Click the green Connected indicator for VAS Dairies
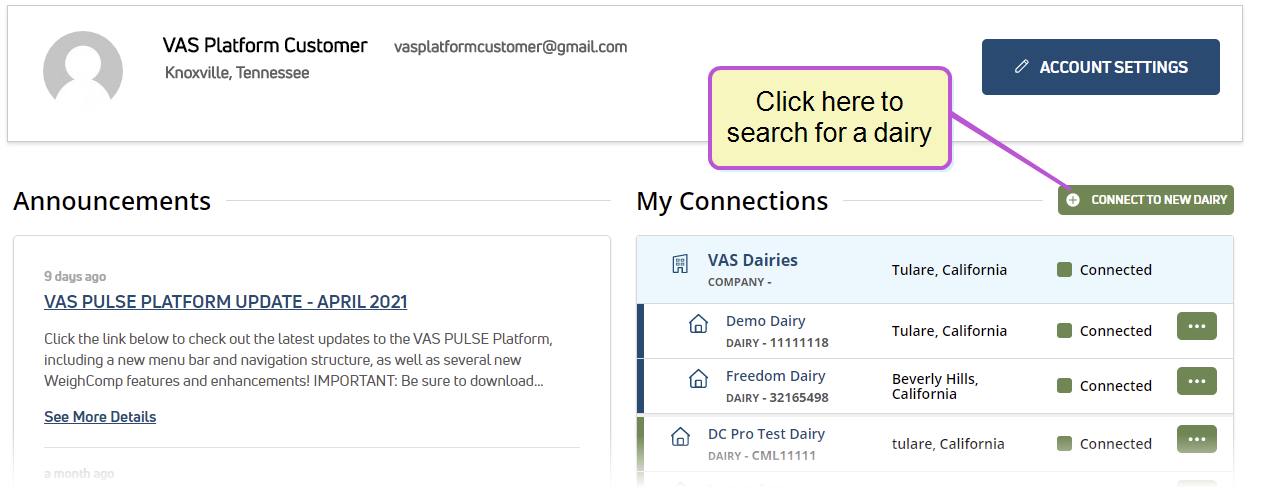This screenshot has width=1263, height=498. tap(1065, 270)
